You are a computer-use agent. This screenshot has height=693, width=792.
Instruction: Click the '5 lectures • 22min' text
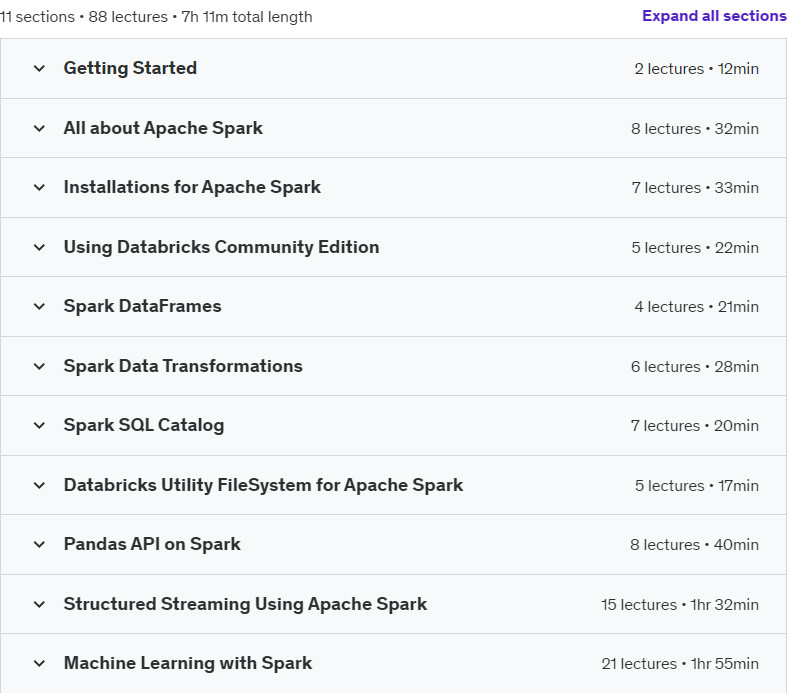click(x=695, y=248)
